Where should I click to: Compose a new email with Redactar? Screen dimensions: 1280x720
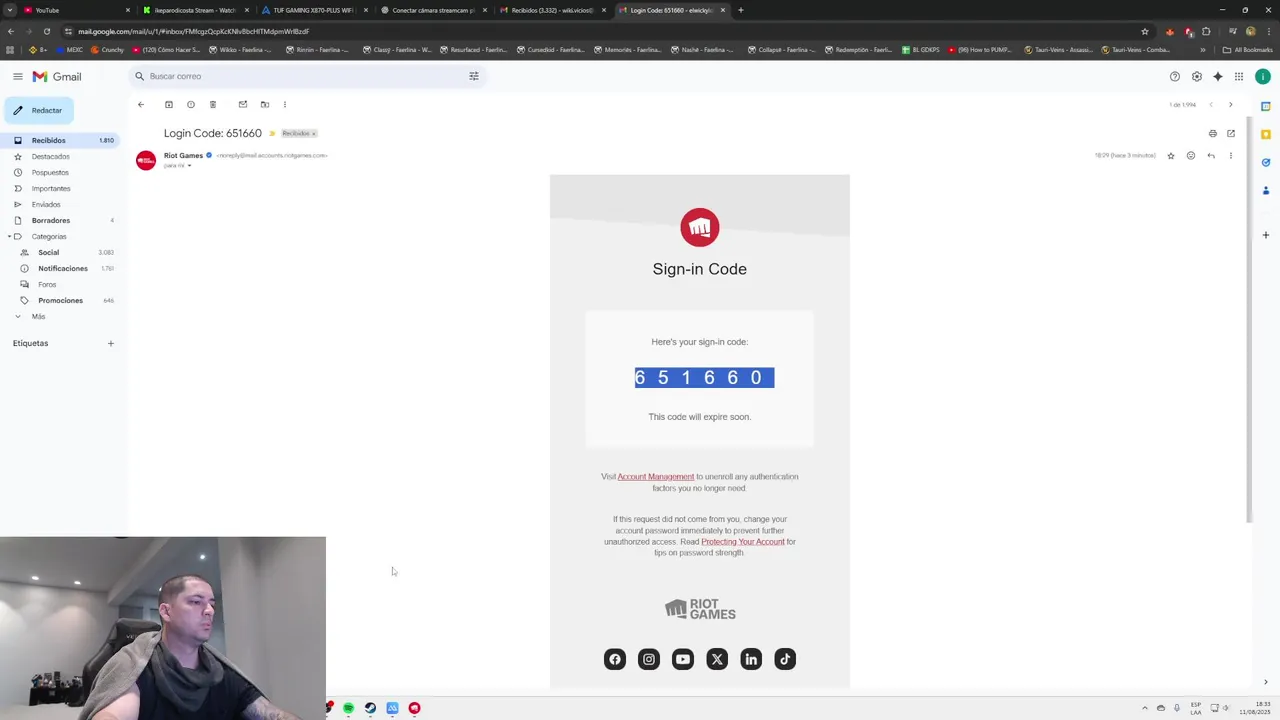(x=38, y=110)
